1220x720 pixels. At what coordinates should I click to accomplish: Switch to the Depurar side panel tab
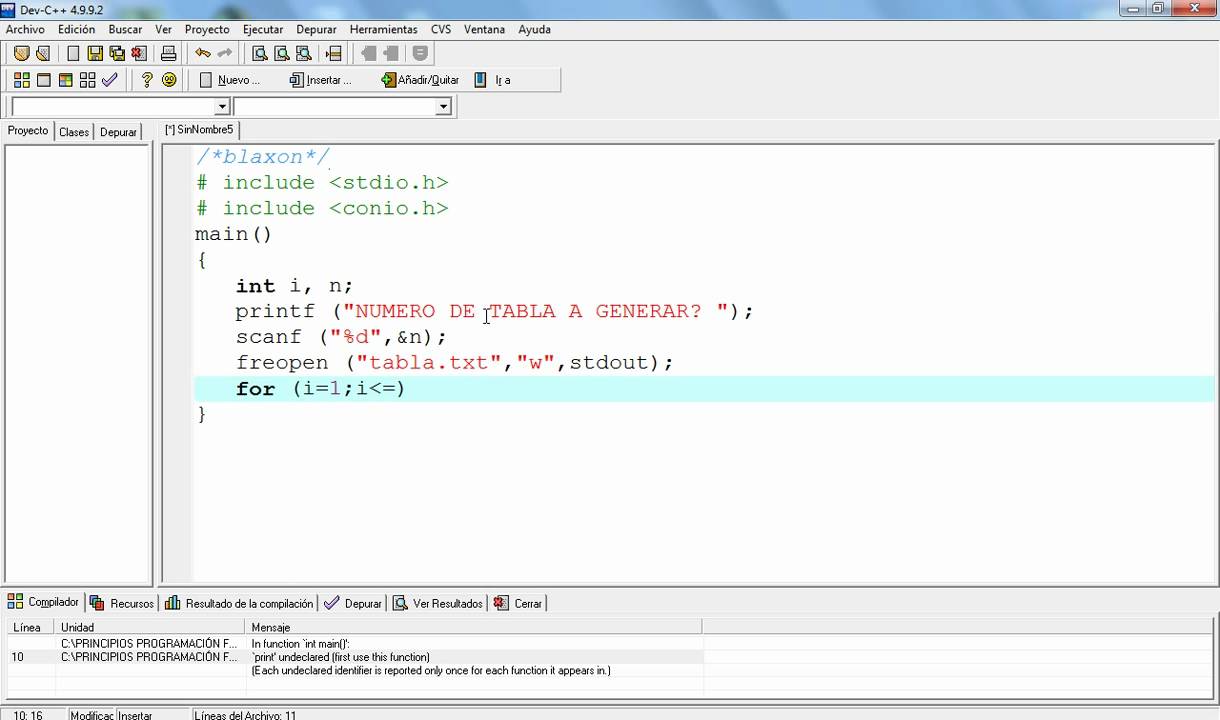click(x=118, y=132)
